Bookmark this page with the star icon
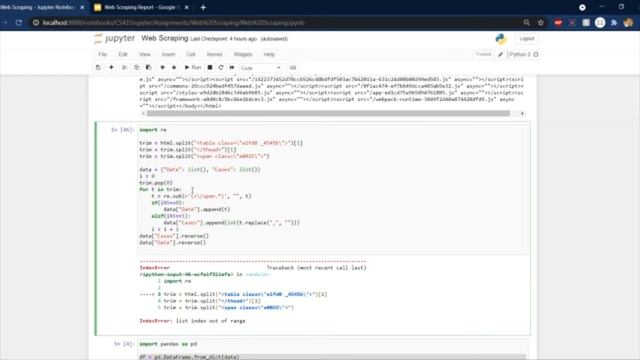 click(541, 23)
